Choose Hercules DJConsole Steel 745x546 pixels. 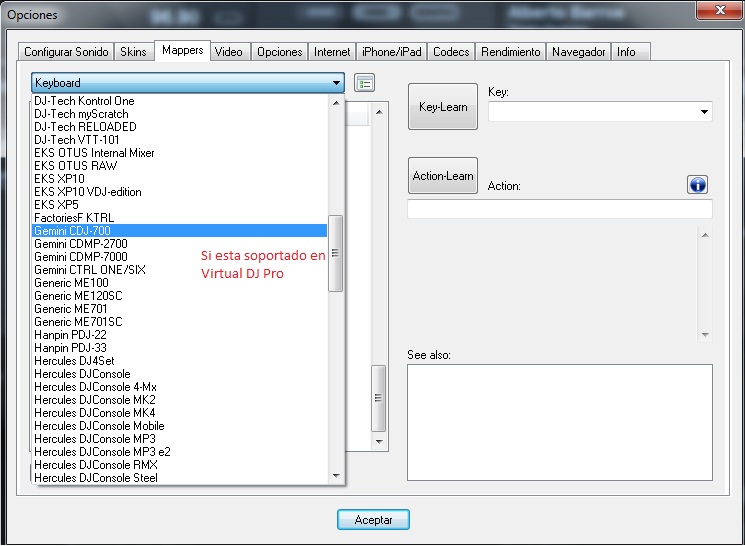pyautogui.click(x=180, y=478)
